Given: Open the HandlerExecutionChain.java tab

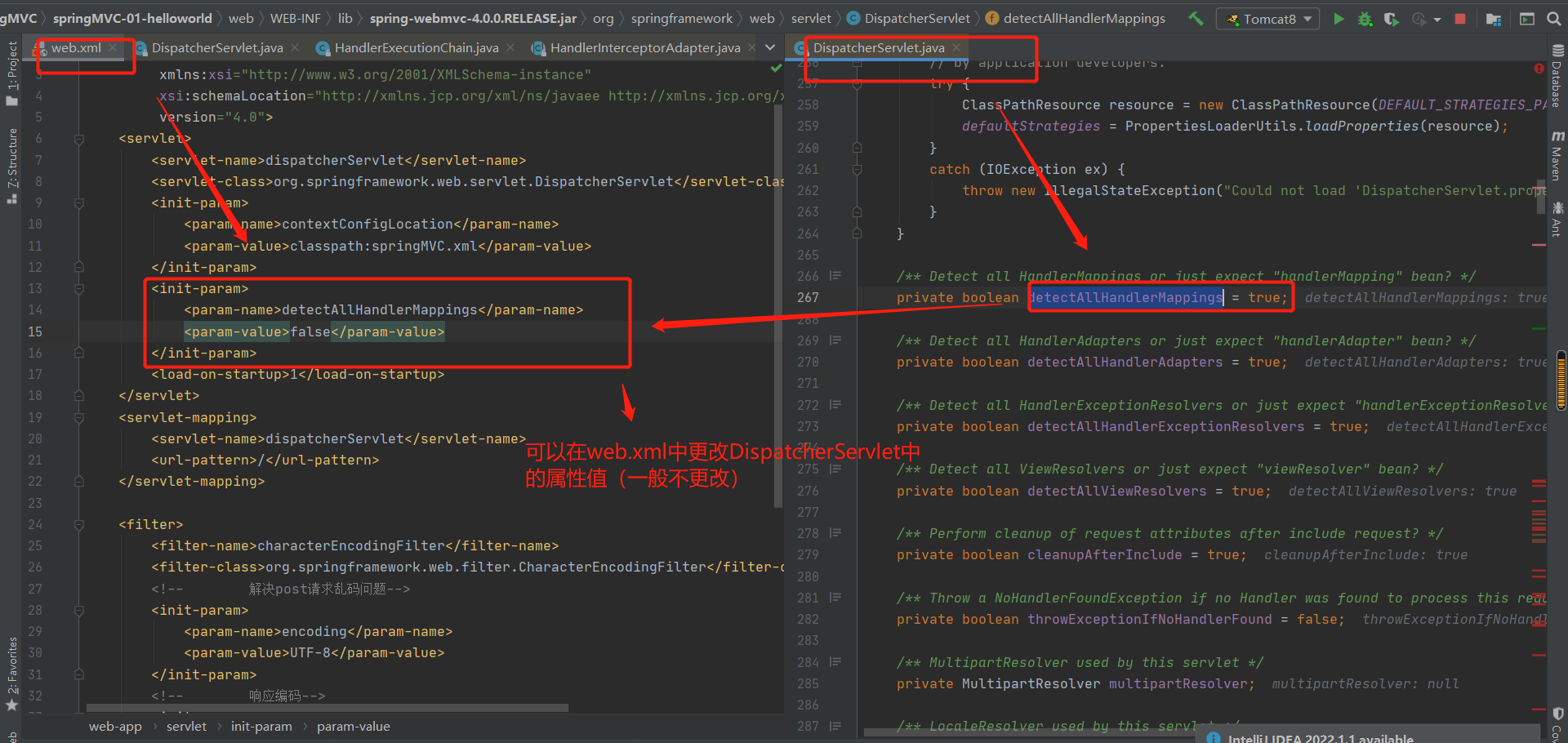Looking at the screenshot, I should 416,48.
